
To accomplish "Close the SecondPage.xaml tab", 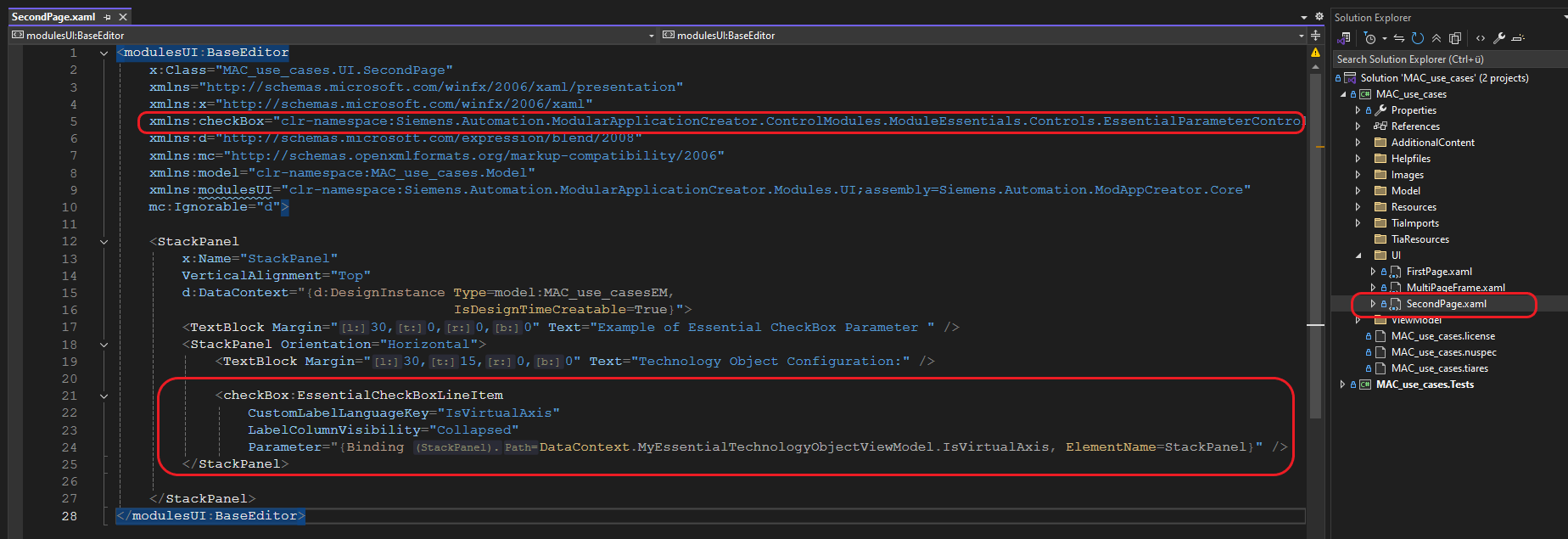I will pos(123,17).
